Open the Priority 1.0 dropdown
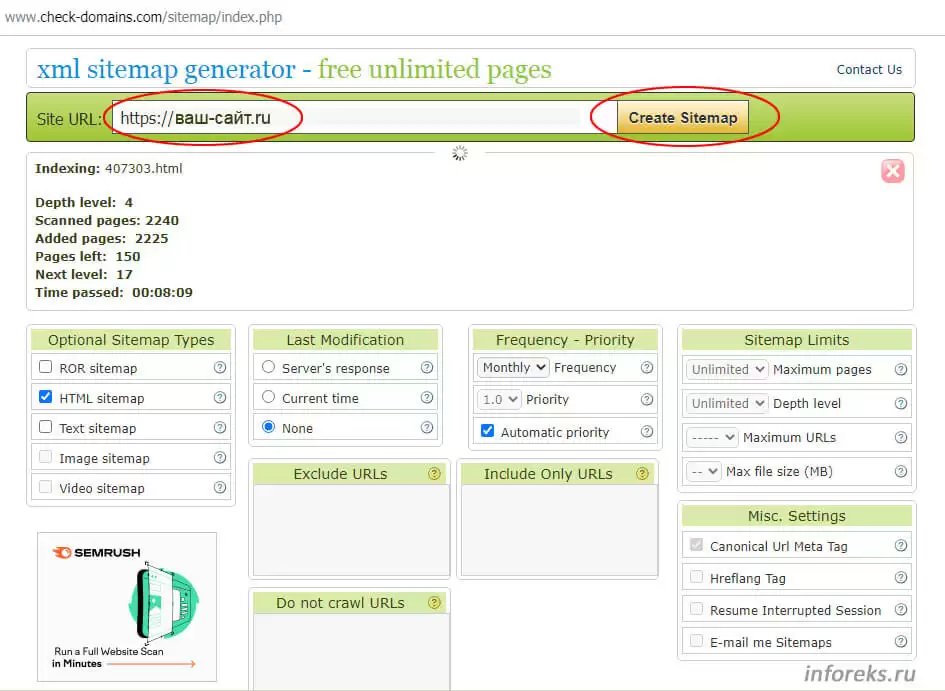The image size is (945, 691). pyautogui.click(x=499, y=399)
